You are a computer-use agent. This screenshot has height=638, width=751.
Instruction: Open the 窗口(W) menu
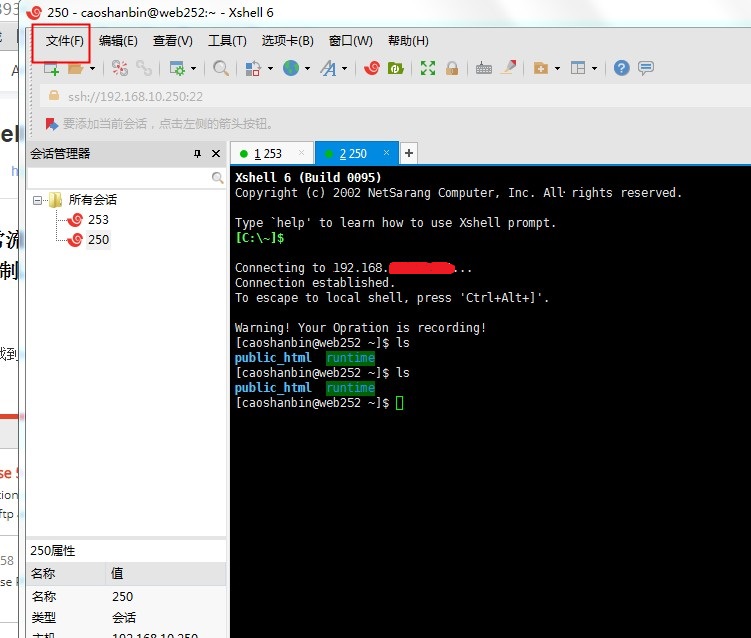pos(351,41)
